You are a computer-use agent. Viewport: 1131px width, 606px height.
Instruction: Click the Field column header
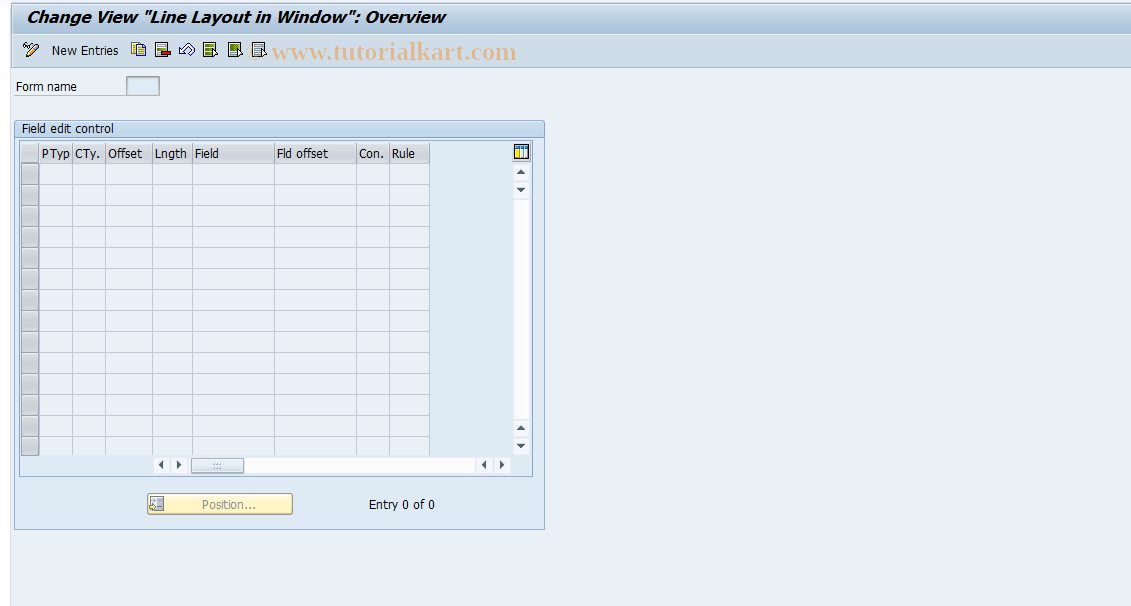234,154
